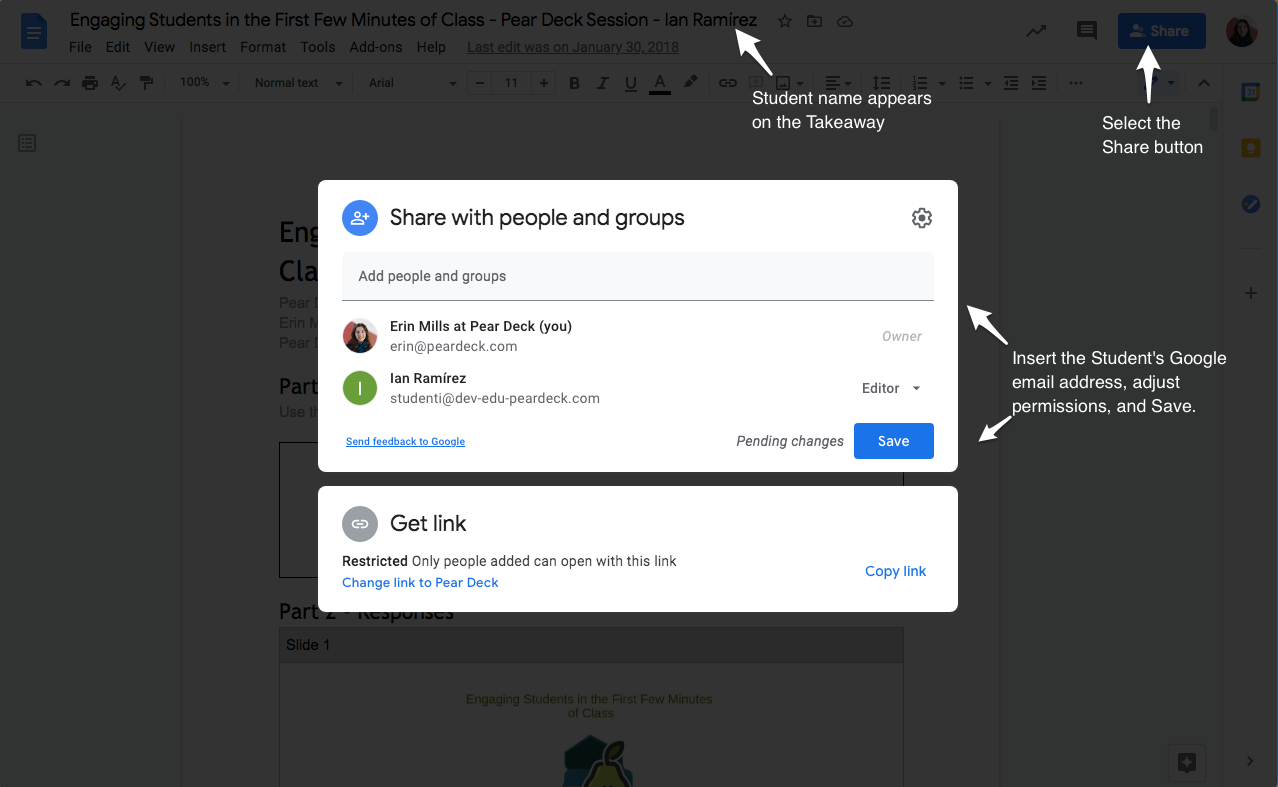Viewport: 1278px width, 787px height.
Task: Expand the Arial font dropdown
Action: click(411, 83)
